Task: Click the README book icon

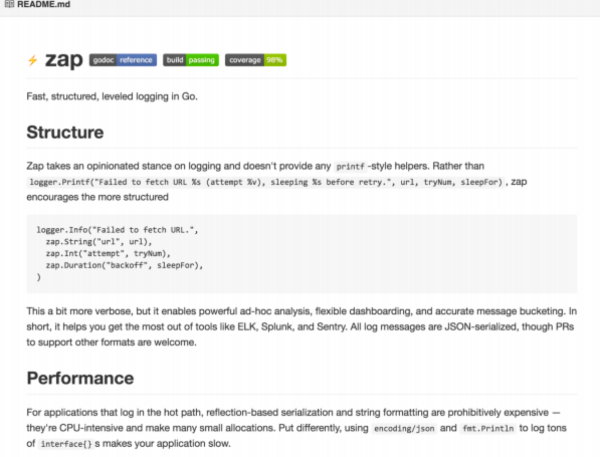Action: click(x=8, y=6)
